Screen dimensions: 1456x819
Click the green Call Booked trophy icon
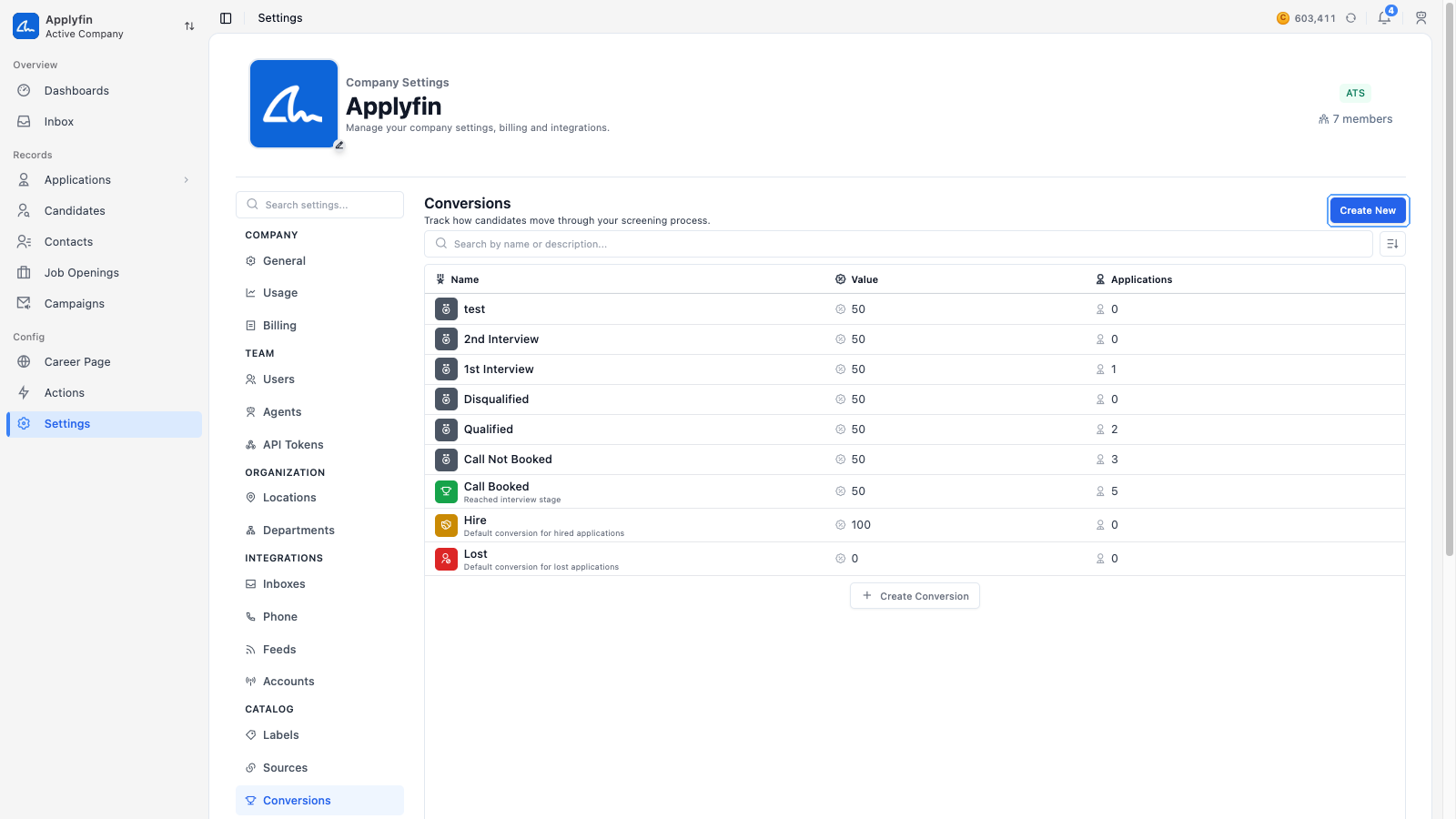click(446, 491)
